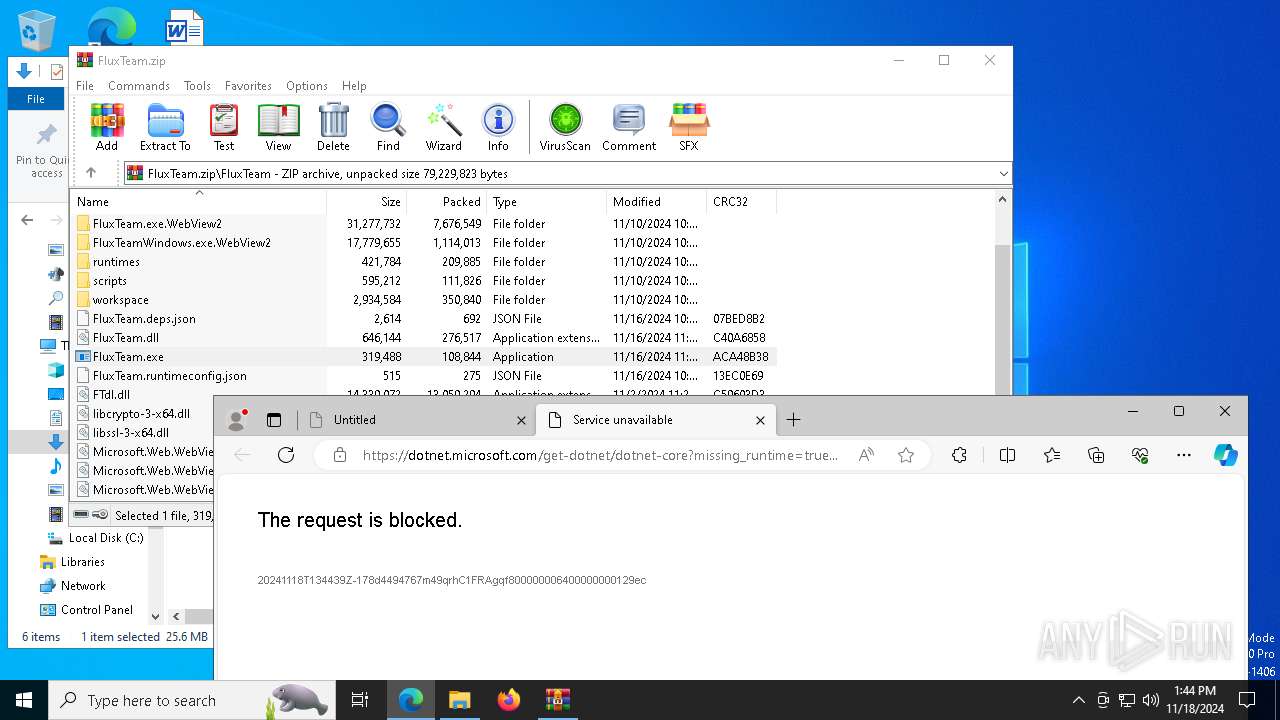Viewport: 1280px width, 720px height.
Task: Sort files by the Type column
Action: point(546,201)
